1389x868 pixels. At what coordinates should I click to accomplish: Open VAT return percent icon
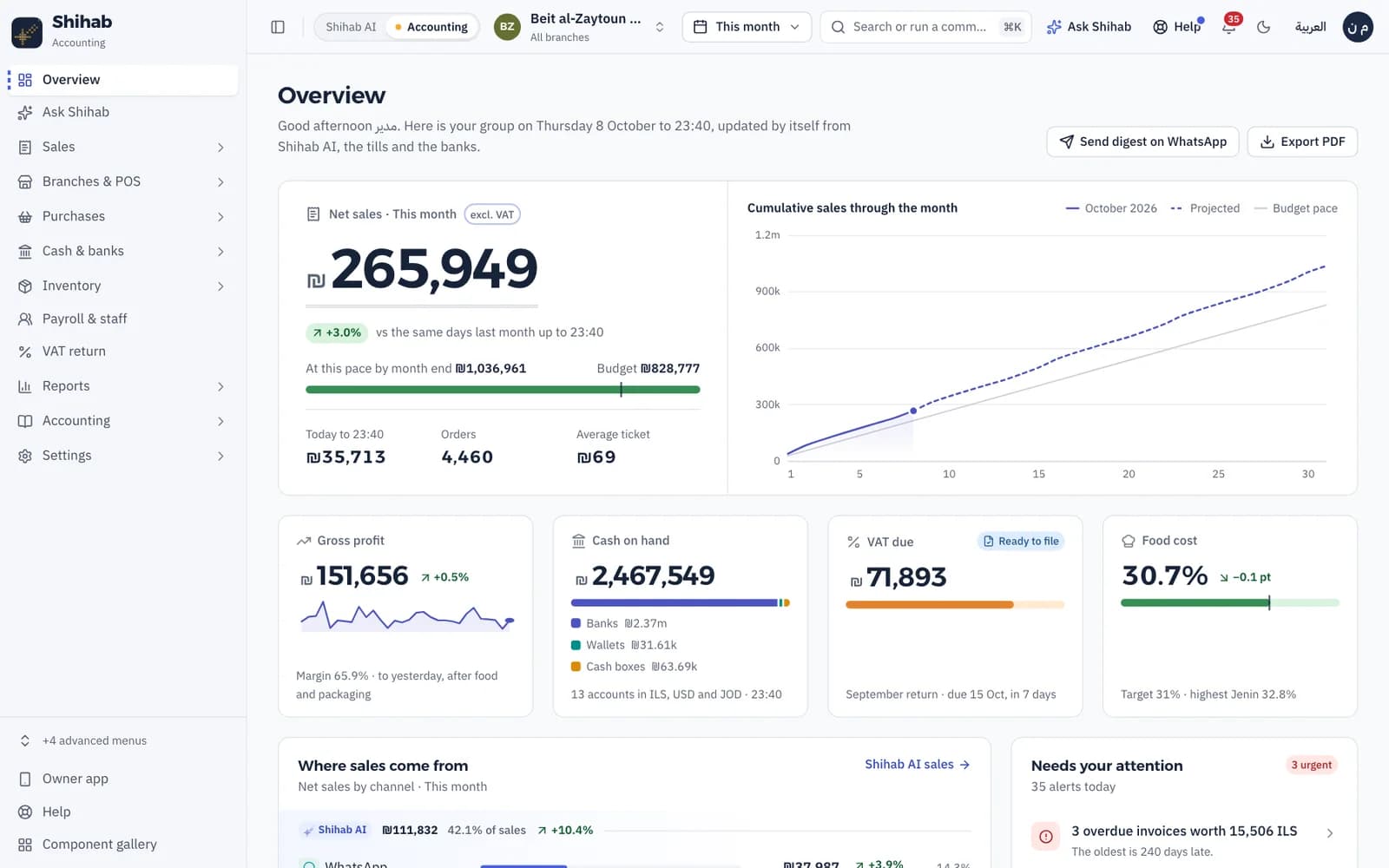25,352
